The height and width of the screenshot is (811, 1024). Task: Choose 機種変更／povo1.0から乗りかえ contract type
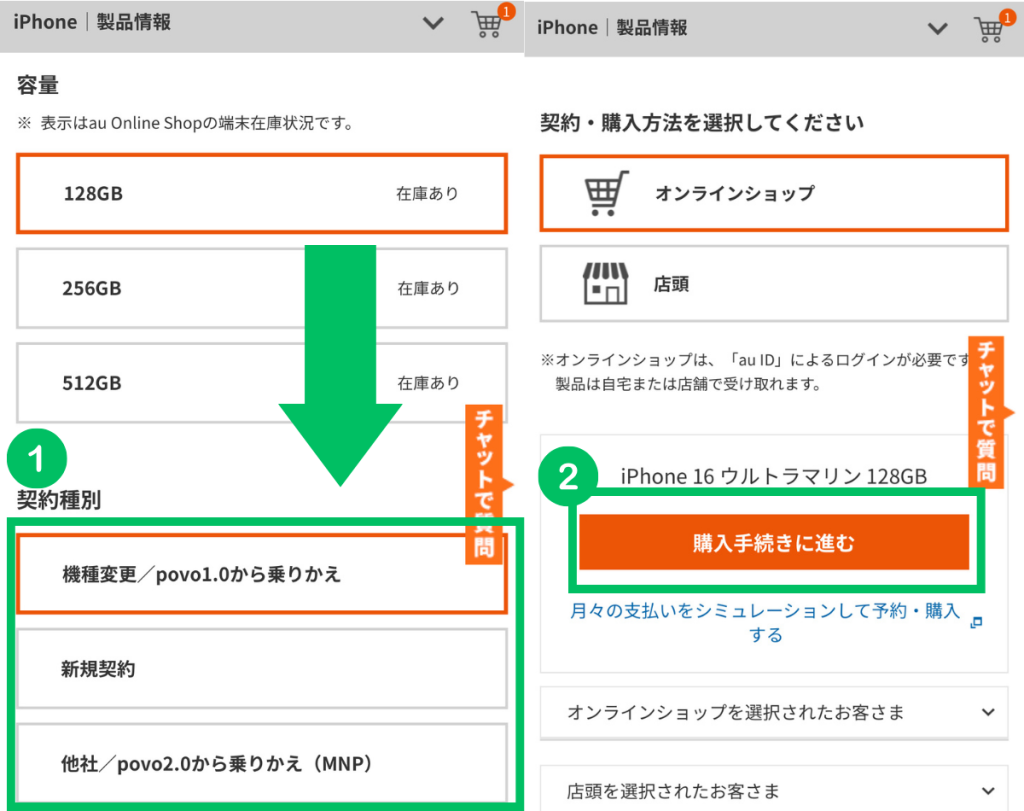pyautogui.click(x=262, y=574)
